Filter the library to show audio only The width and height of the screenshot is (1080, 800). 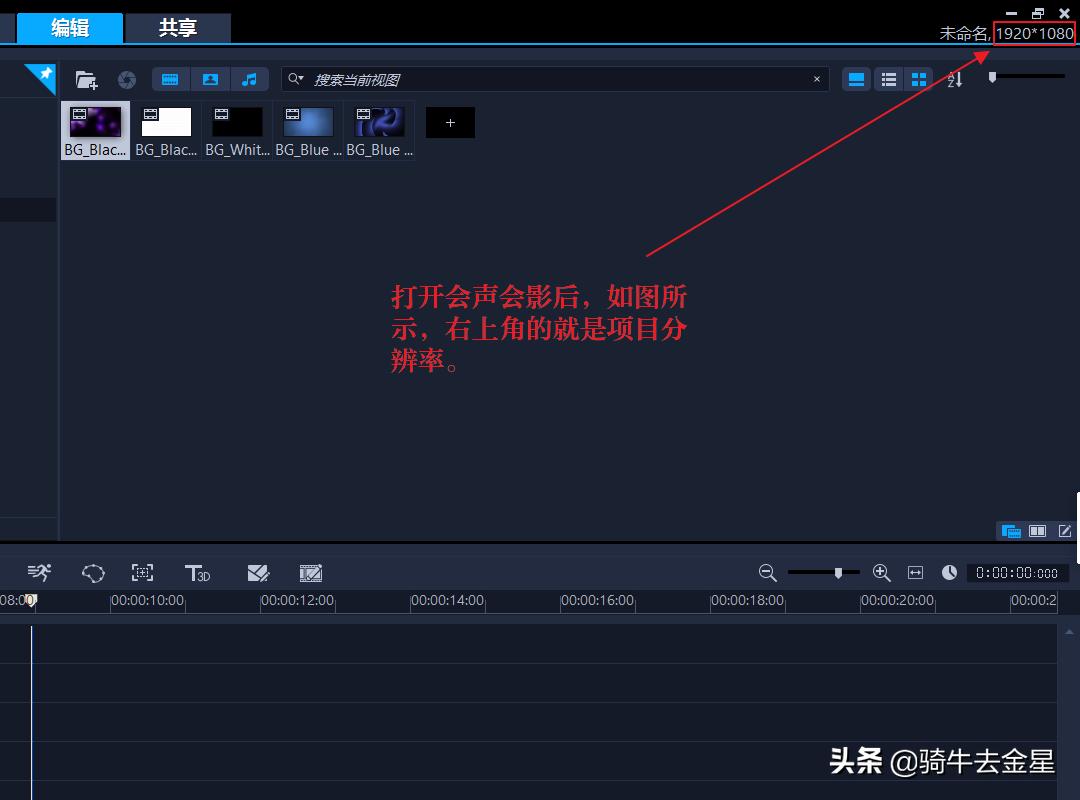tap(249, 79)
